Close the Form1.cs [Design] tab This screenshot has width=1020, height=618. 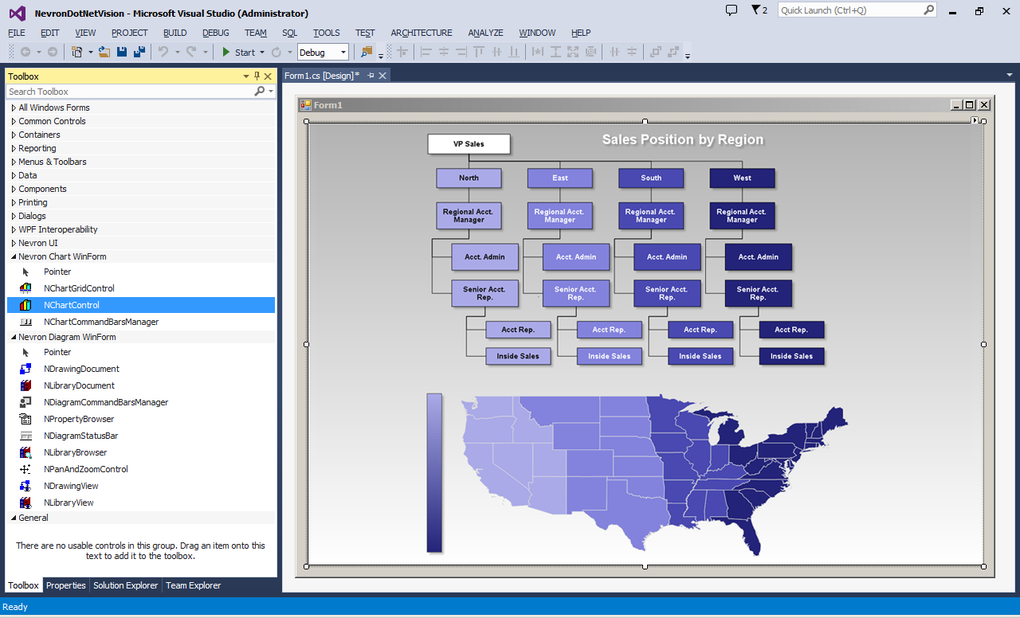coord(382,75)
